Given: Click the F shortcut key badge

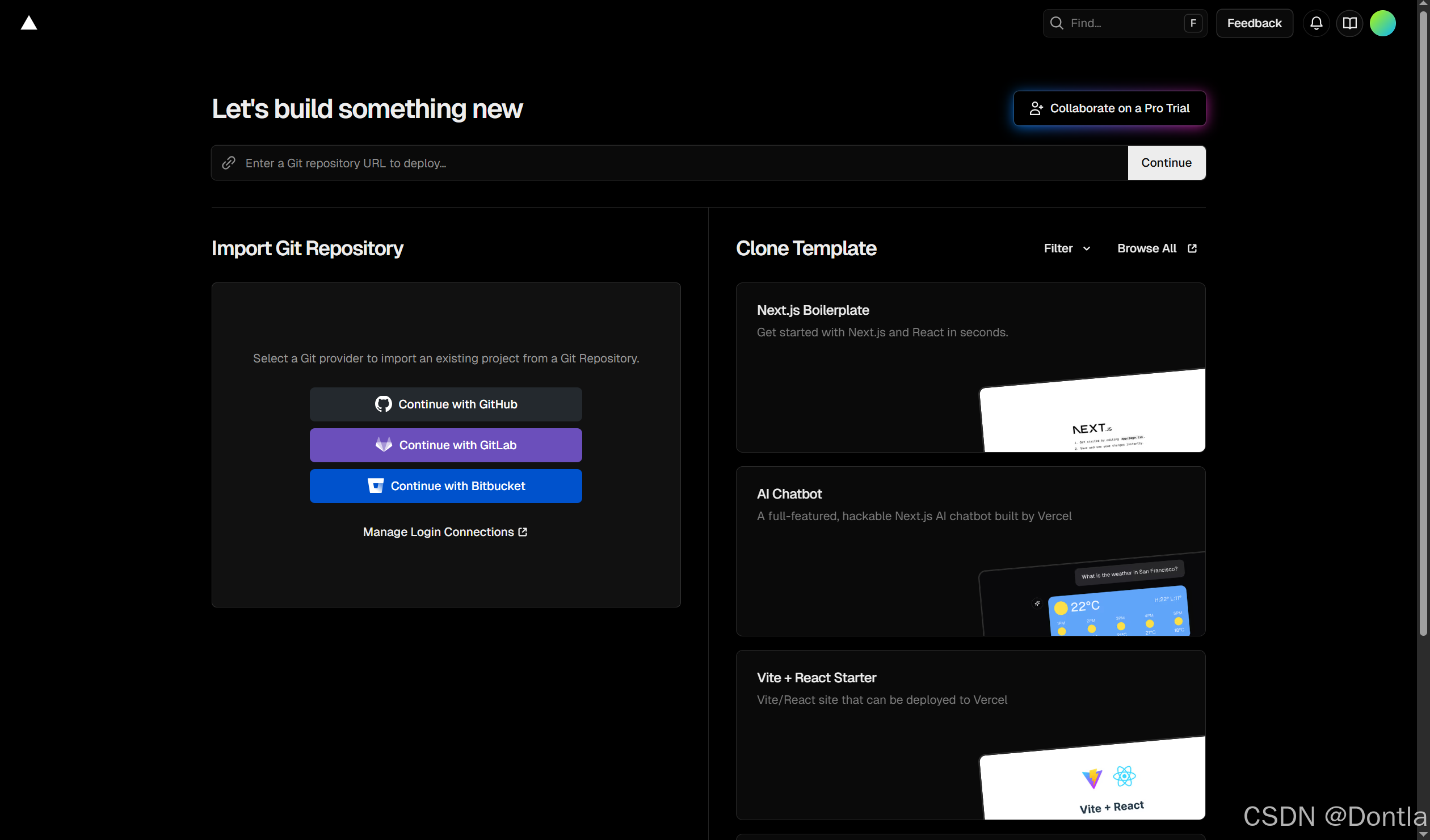Looking at the screenshot, I should (x=1193, y=23).
